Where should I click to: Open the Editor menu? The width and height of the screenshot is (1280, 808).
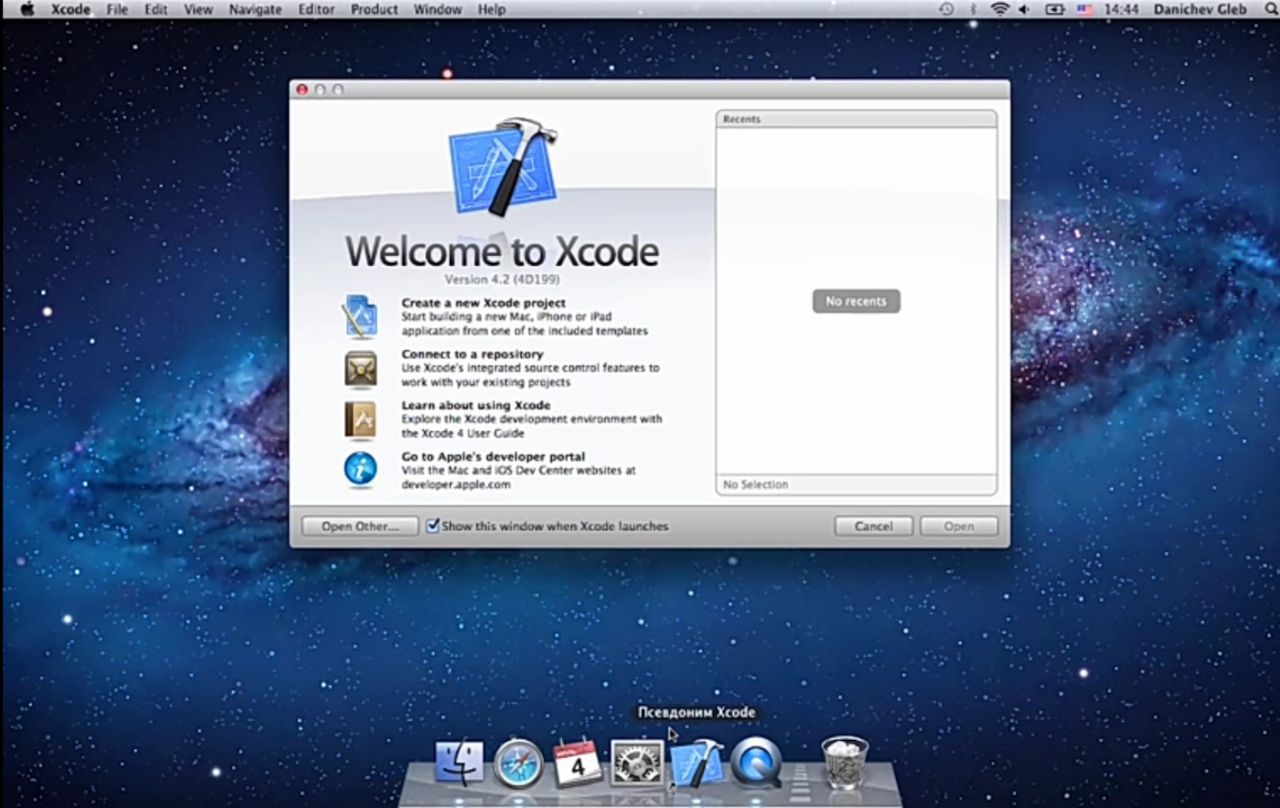(x=316, y=9)
